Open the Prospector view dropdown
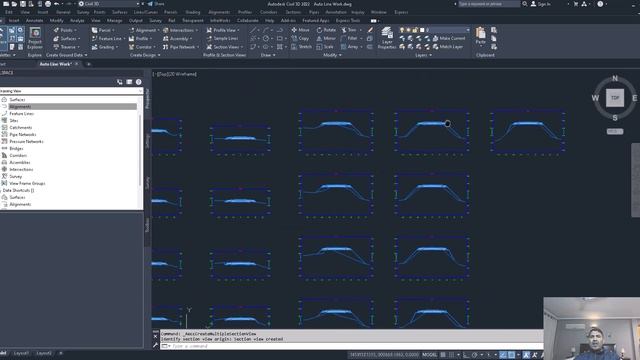Image resolution: width=640 pixels, height=360 pixels. 71,91
